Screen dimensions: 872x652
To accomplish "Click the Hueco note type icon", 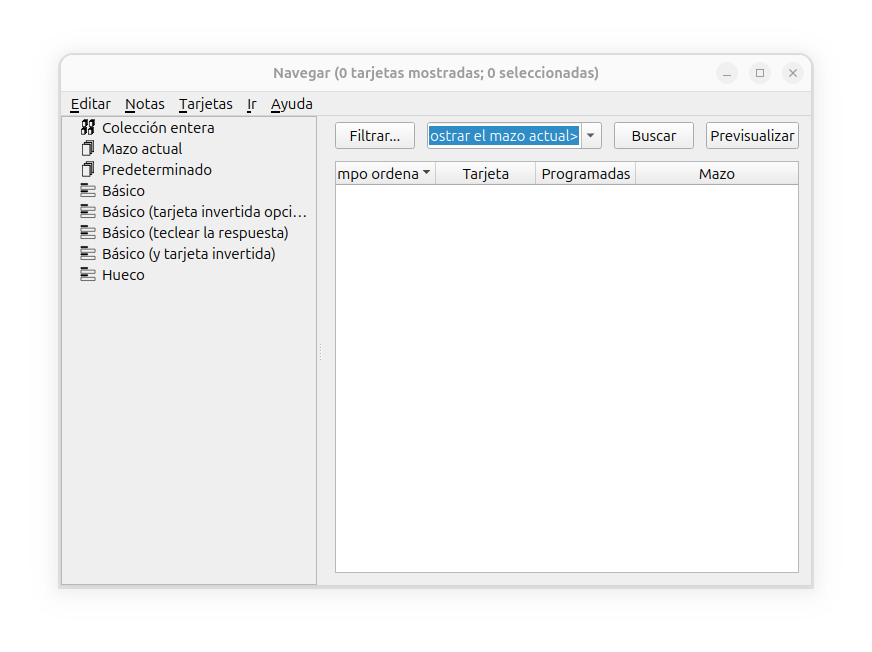I will point(88,275).
